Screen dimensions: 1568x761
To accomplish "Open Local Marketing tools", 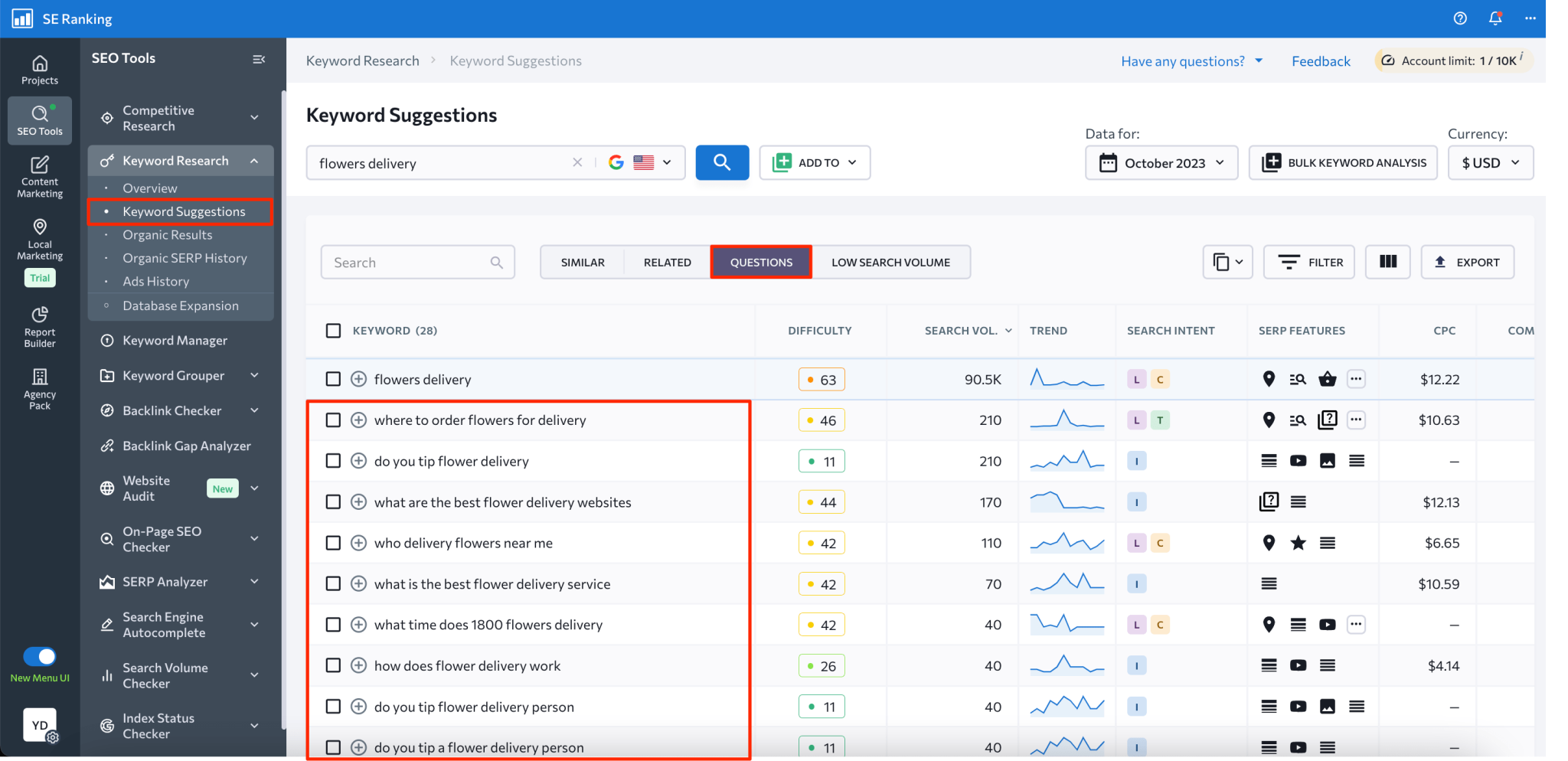I will (39, 237).
